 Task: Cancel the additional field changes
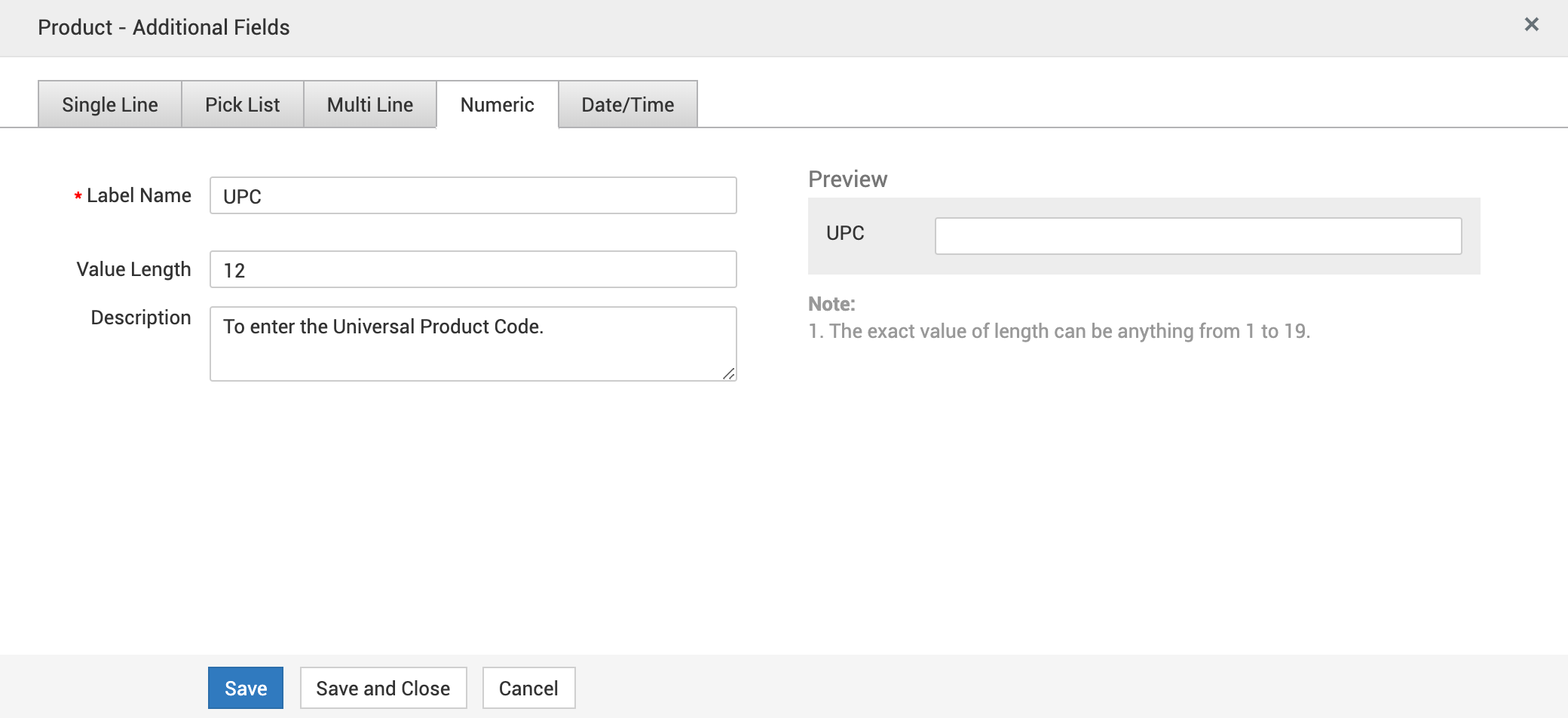528,688
